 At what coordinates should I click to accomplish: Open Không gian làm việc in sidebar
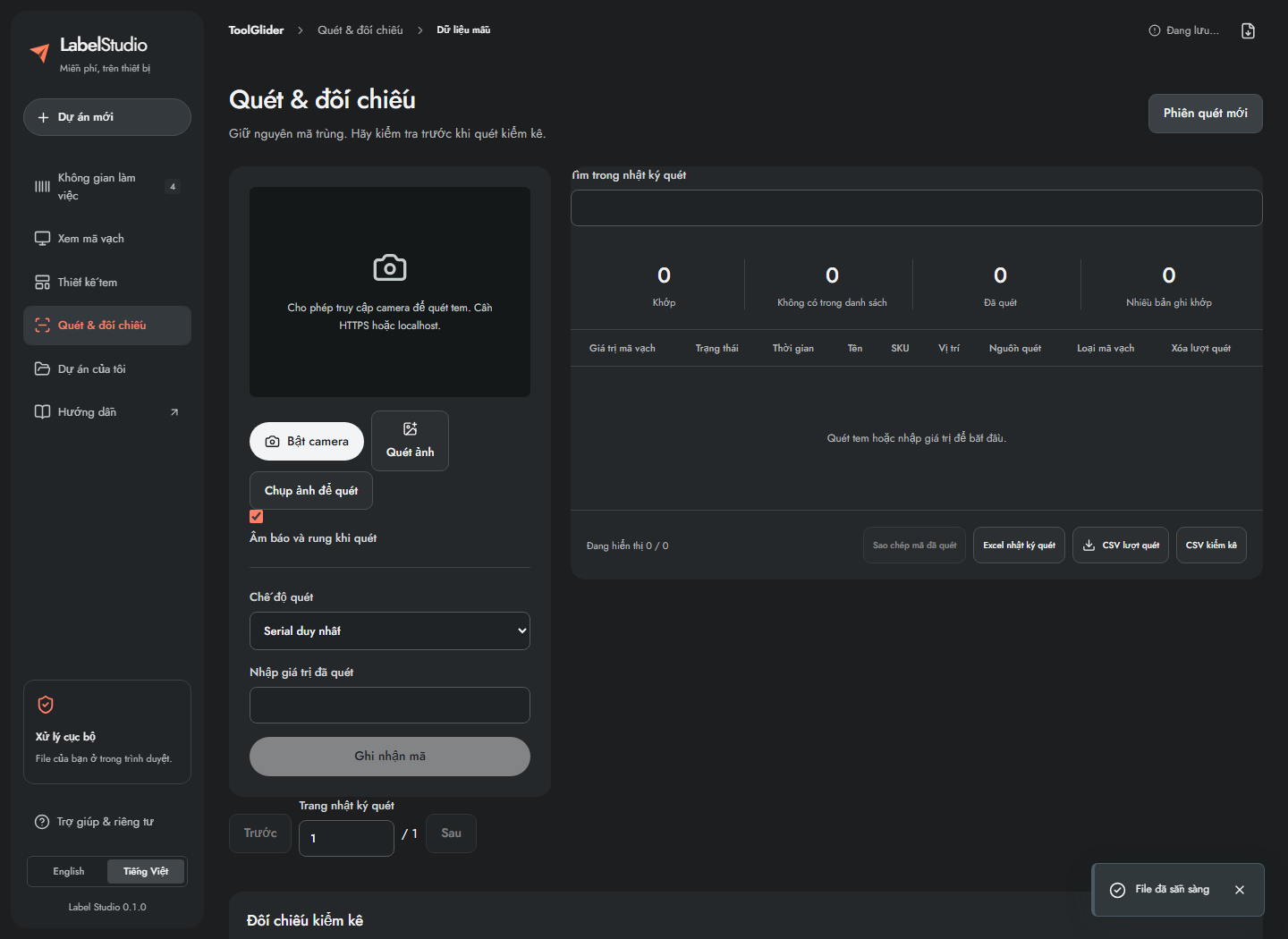(107, 187)
